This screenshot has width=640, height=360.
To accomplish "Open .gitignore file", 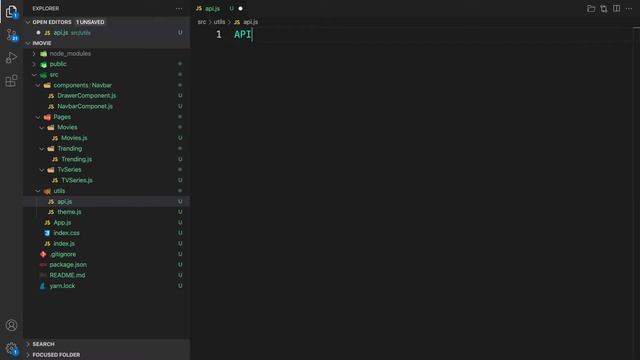I will pos(63,254).
